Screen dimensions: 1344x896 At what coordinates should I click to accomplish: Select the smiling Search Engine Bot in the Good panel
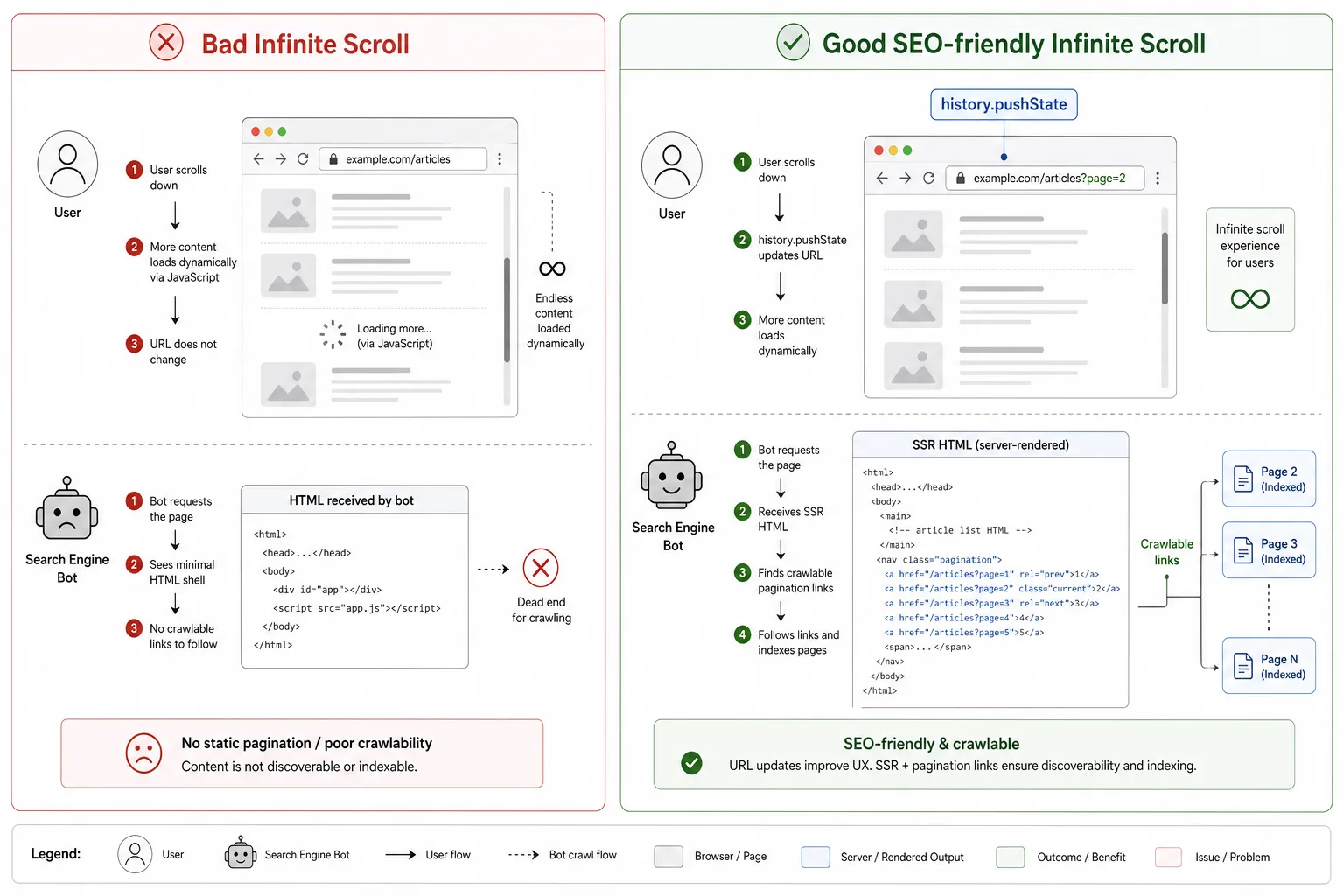(671, 476)
